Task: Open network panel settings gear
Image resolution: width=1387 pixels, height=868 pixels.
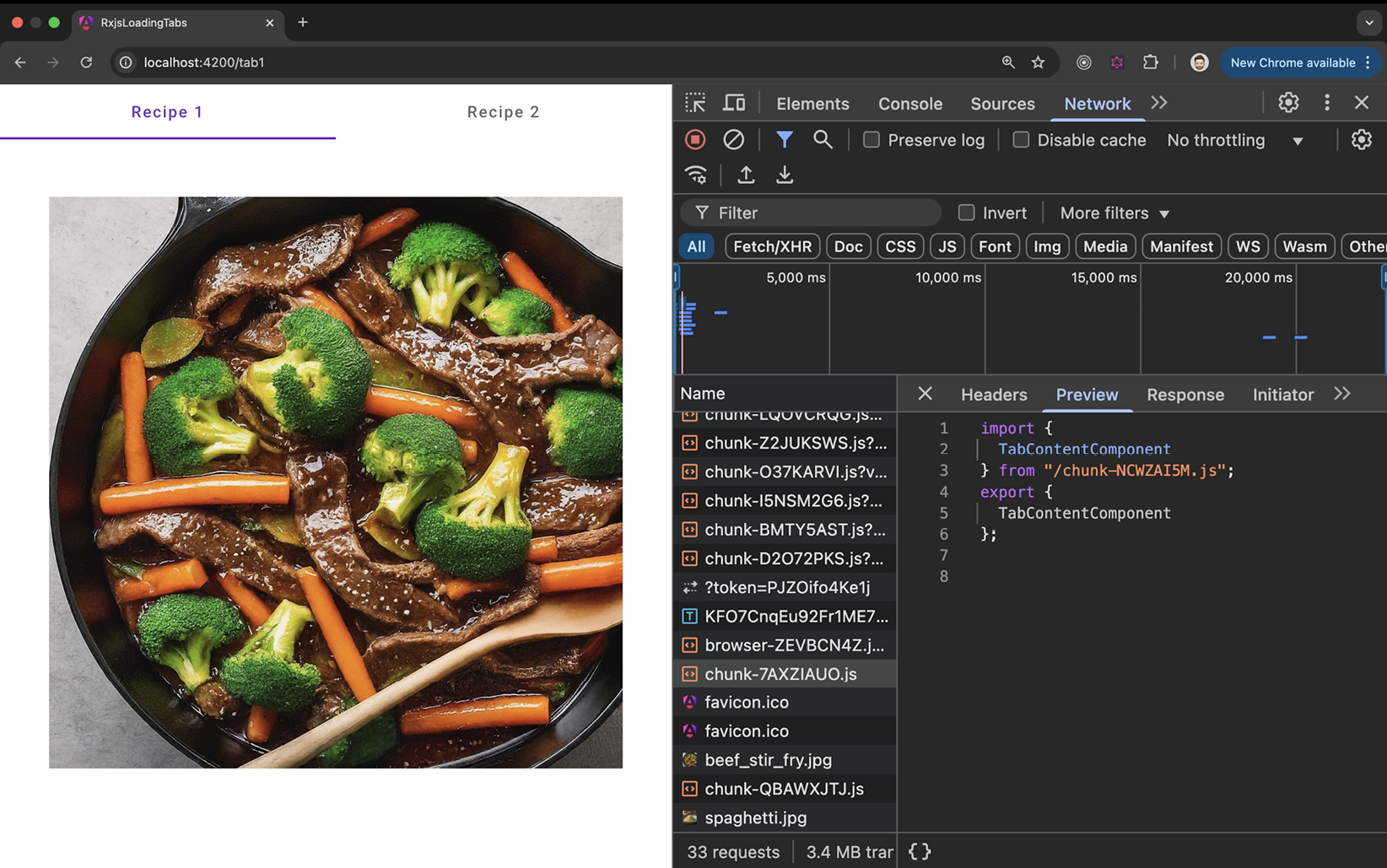Action: click(x=1362, y=140)
